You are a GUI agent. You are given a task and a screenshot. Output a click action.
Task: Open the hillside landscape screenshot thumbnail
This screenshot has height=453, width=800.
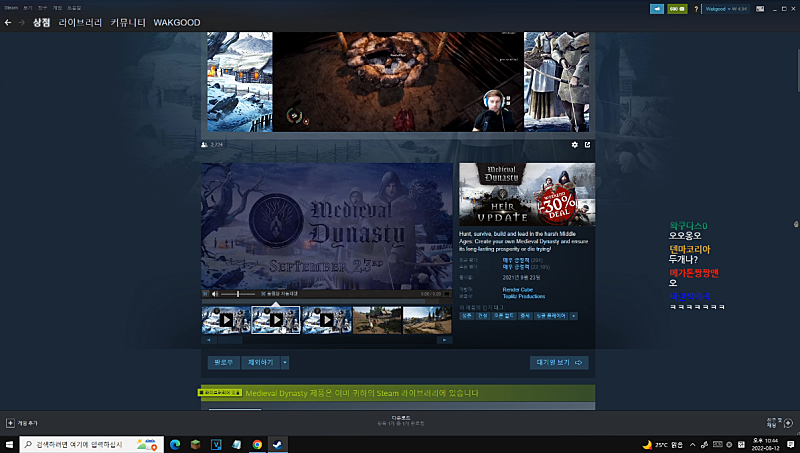[x=427, y=320]
